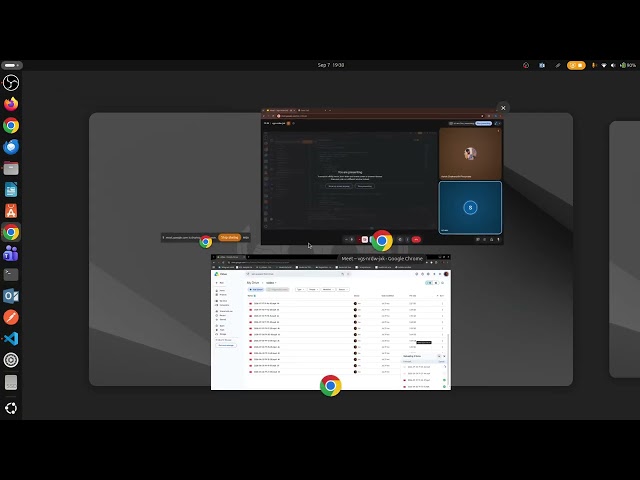Launch Postman from the dock
Screen dimensions: 640x480
[x=11, y=317]
